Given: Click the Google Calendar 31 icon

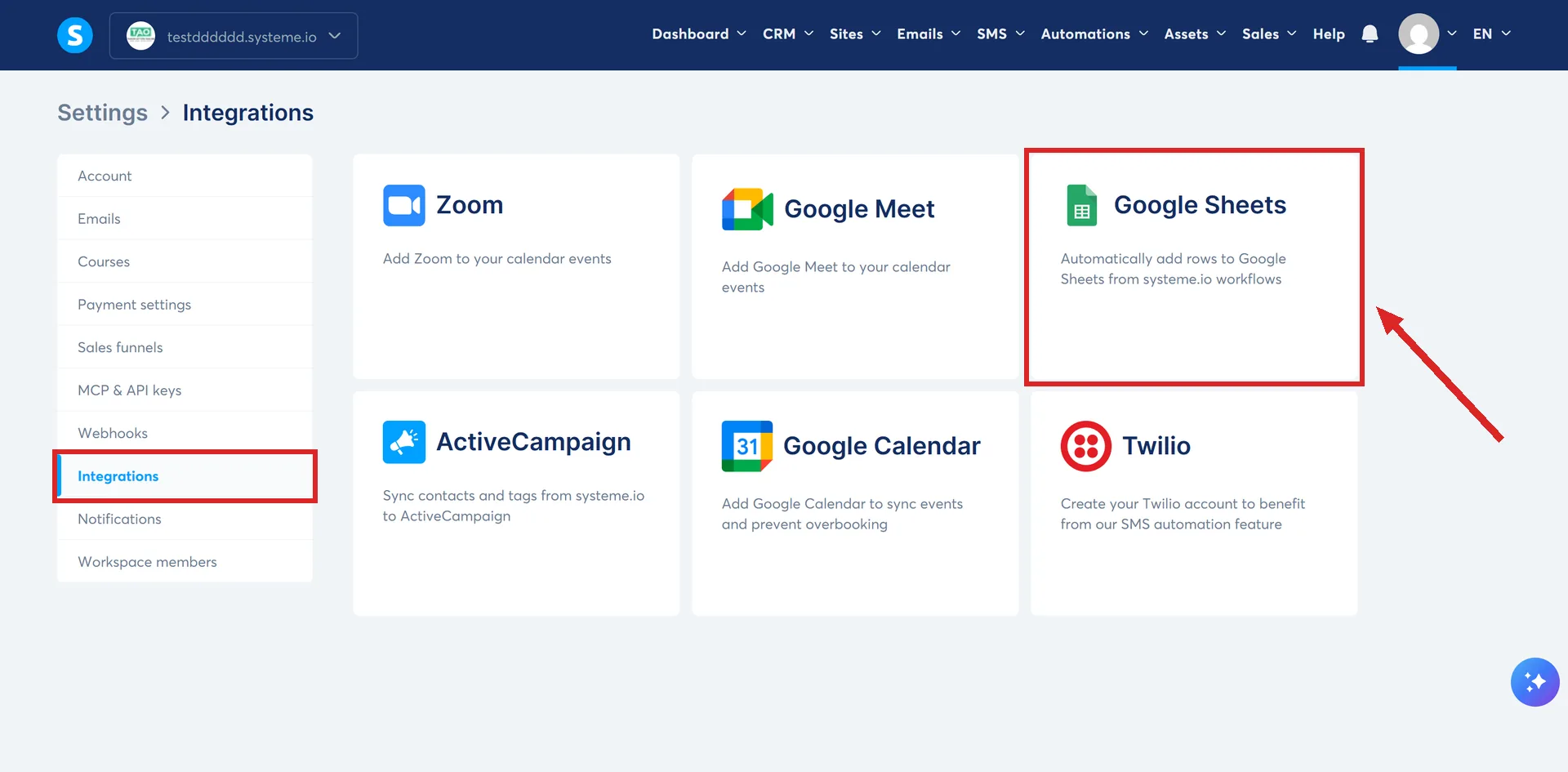Looking at the screenshot, I should pos(747,446).
